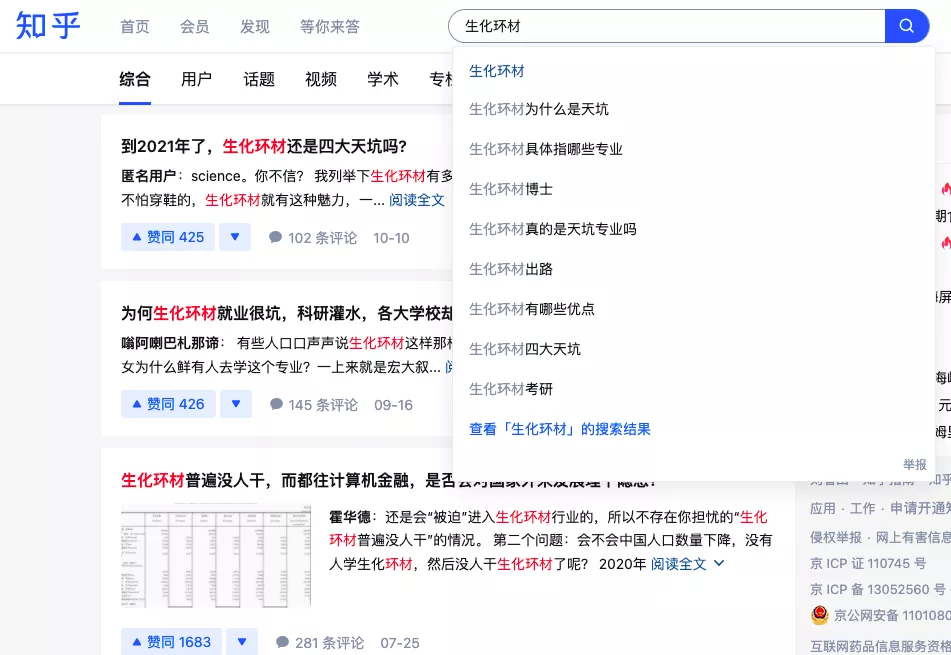951x655 pixels.
Task: Open the Zhihu logo homepage
Action: [x=48, y=25]
